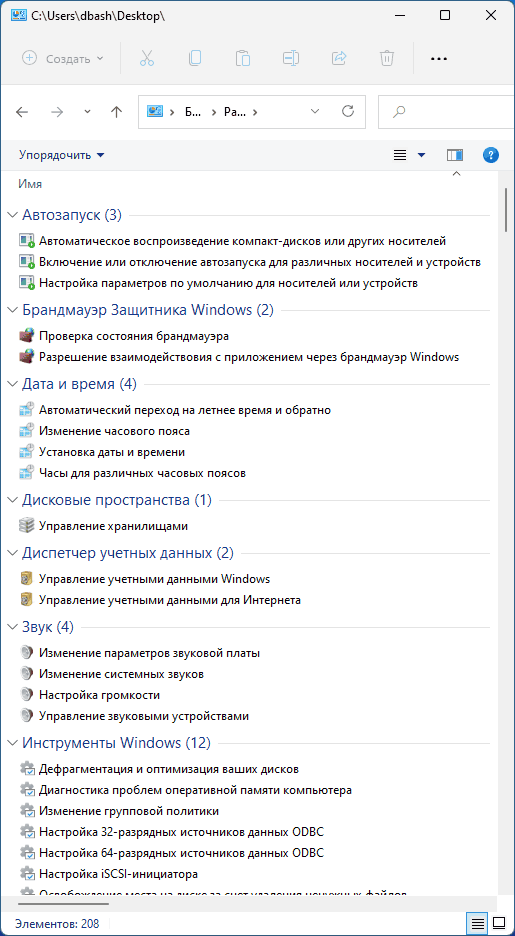The height and width of the screenshot is (936, 515).
Task: Click vault icon beside Управление учетными данными Windows
Action: click(x=26, y=578)
